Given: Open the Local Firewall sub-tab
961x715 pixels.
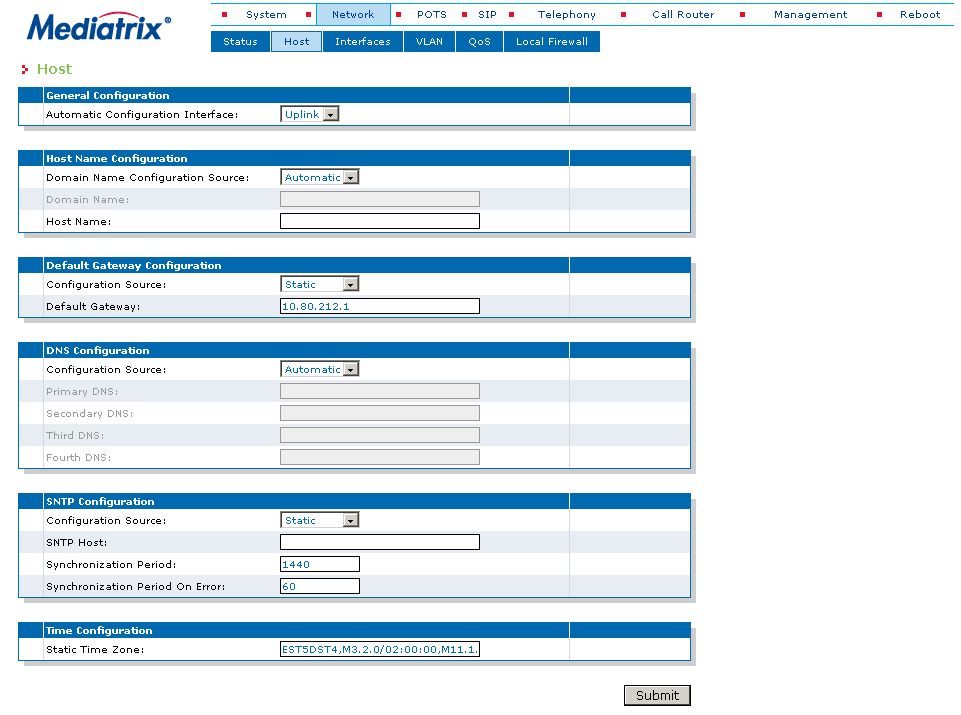Looking at the screenshot, I should (x=552, y=42).
